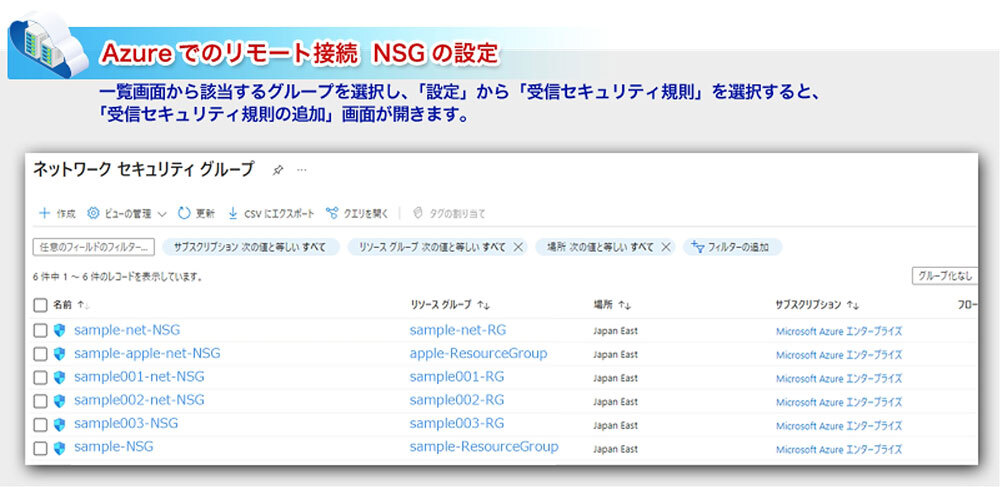Open resource group sample-net-RG

click(458, 330)
